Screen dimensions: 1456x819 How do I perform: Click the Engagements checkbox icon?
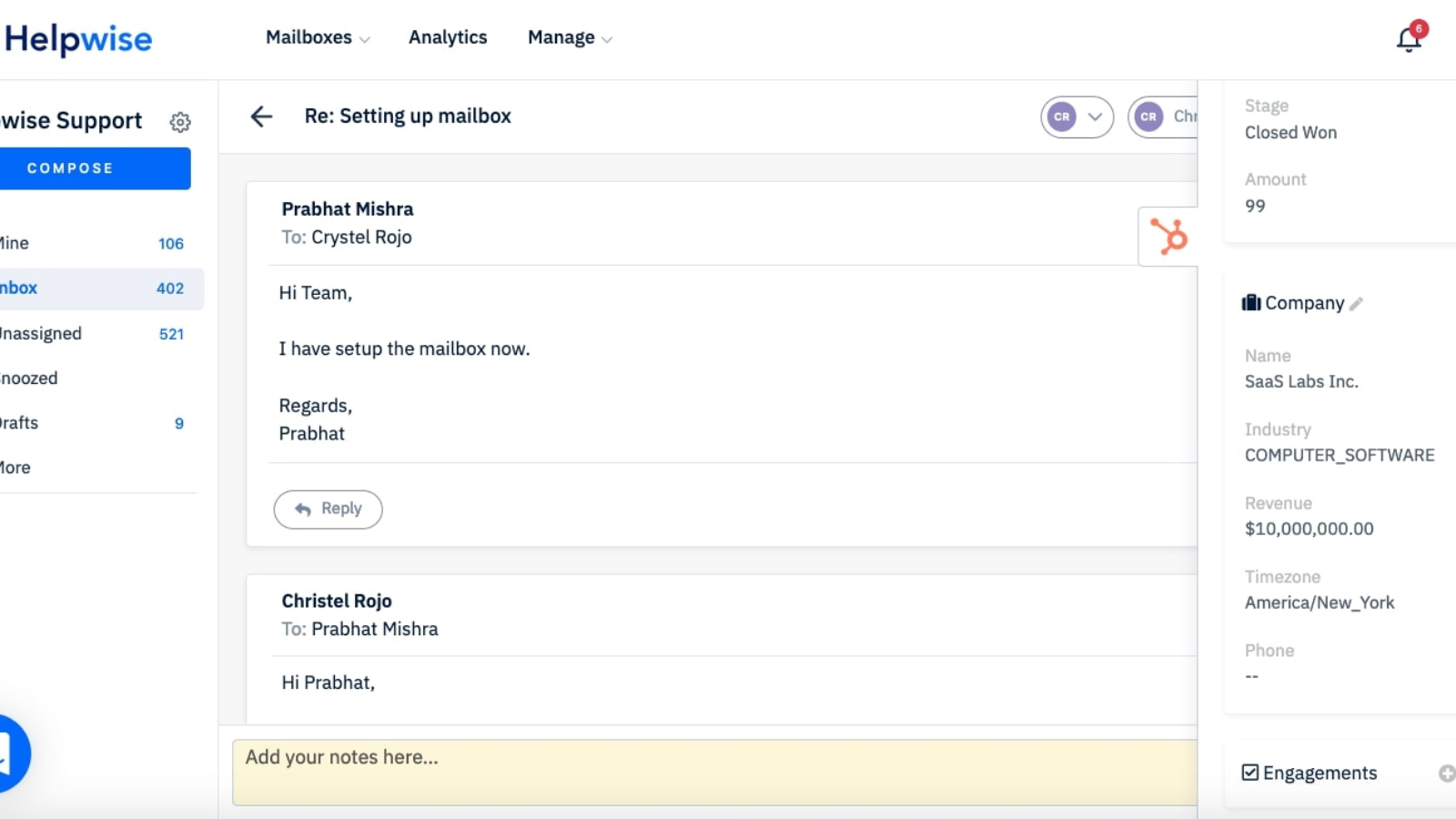(1250, 773)
